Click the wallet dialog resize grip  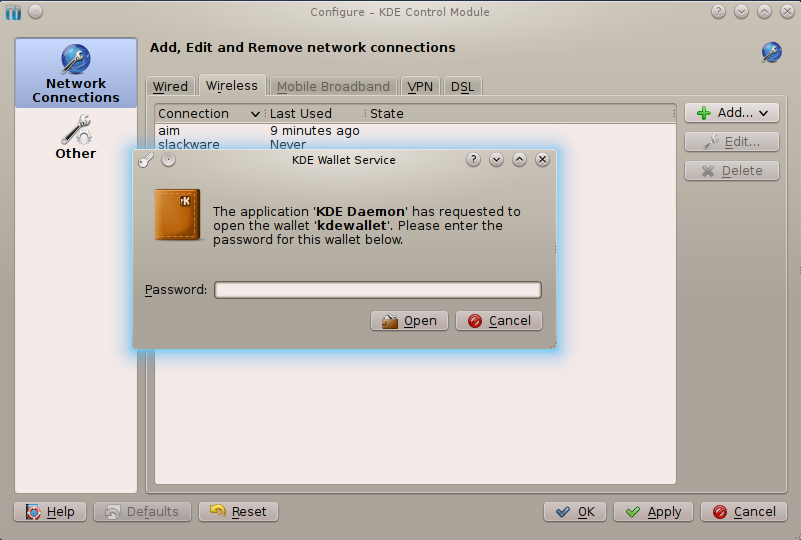click(x=553, y=345)
